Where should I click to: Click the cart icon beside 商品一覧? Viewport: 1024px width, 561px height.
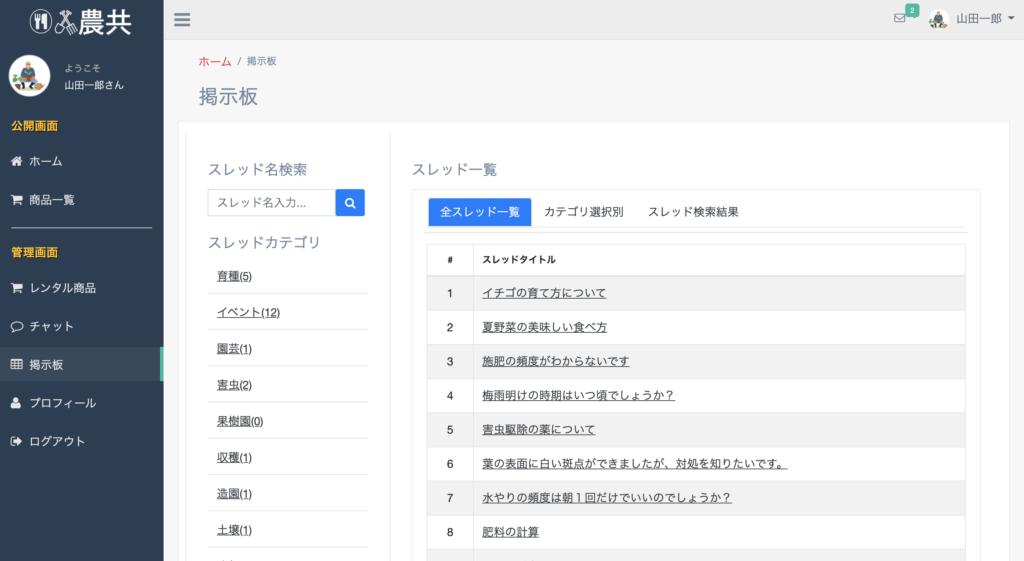(x=17, y=200)
